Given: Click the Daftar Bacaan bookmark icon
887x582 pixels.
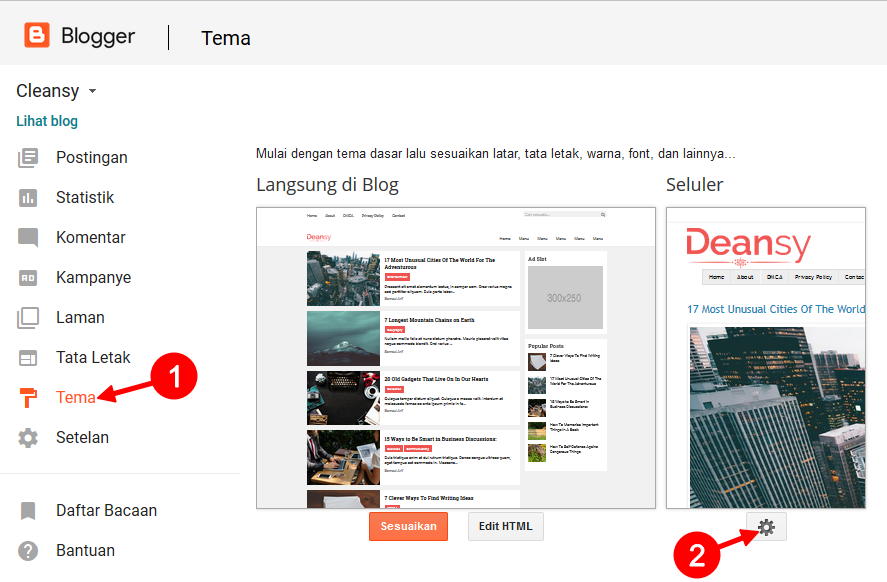Looking at the screenshot, I should [28, 511].
